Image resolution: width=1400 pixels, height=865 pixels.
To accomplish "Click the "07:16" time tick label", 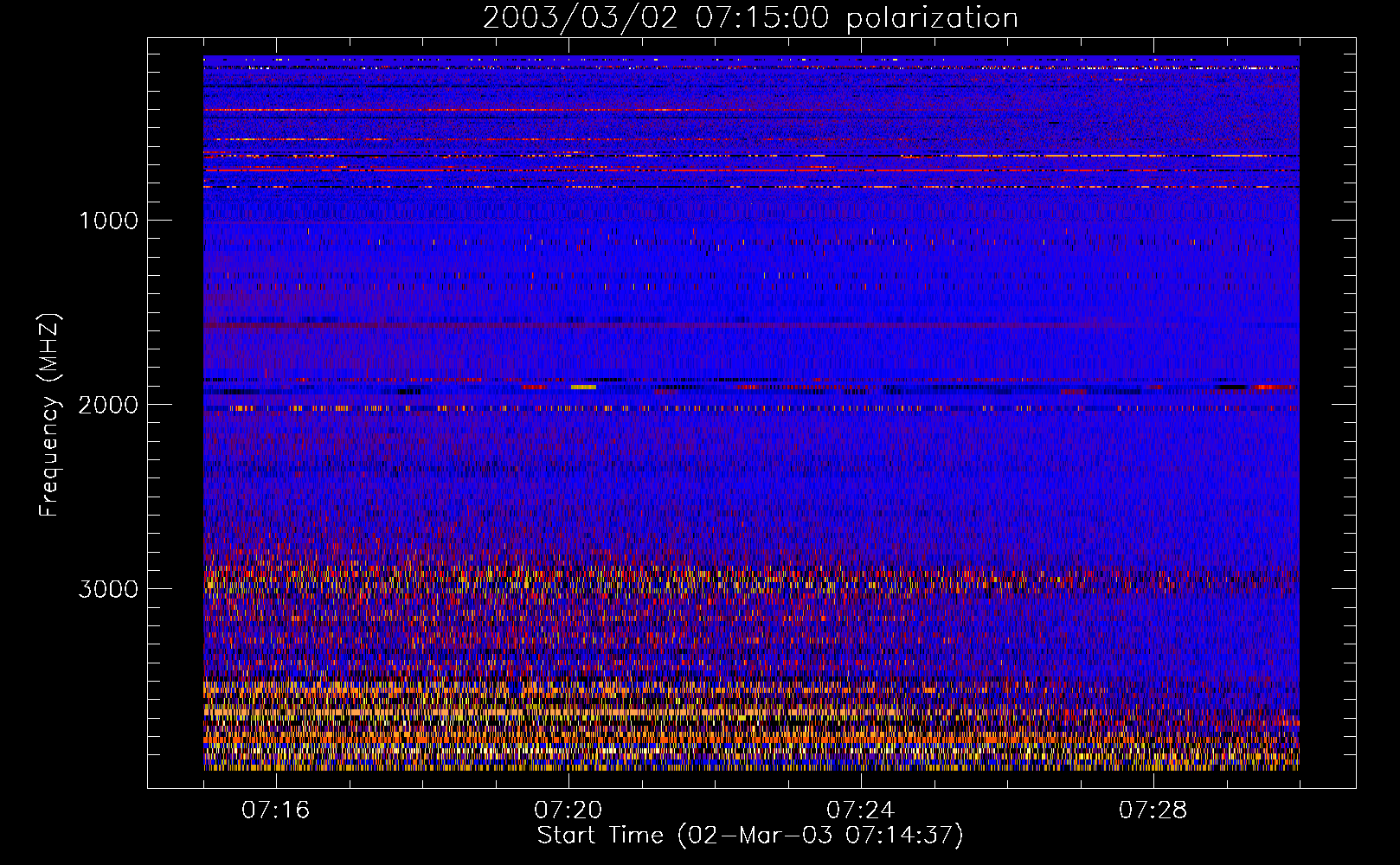I will (x=275, y=810).
